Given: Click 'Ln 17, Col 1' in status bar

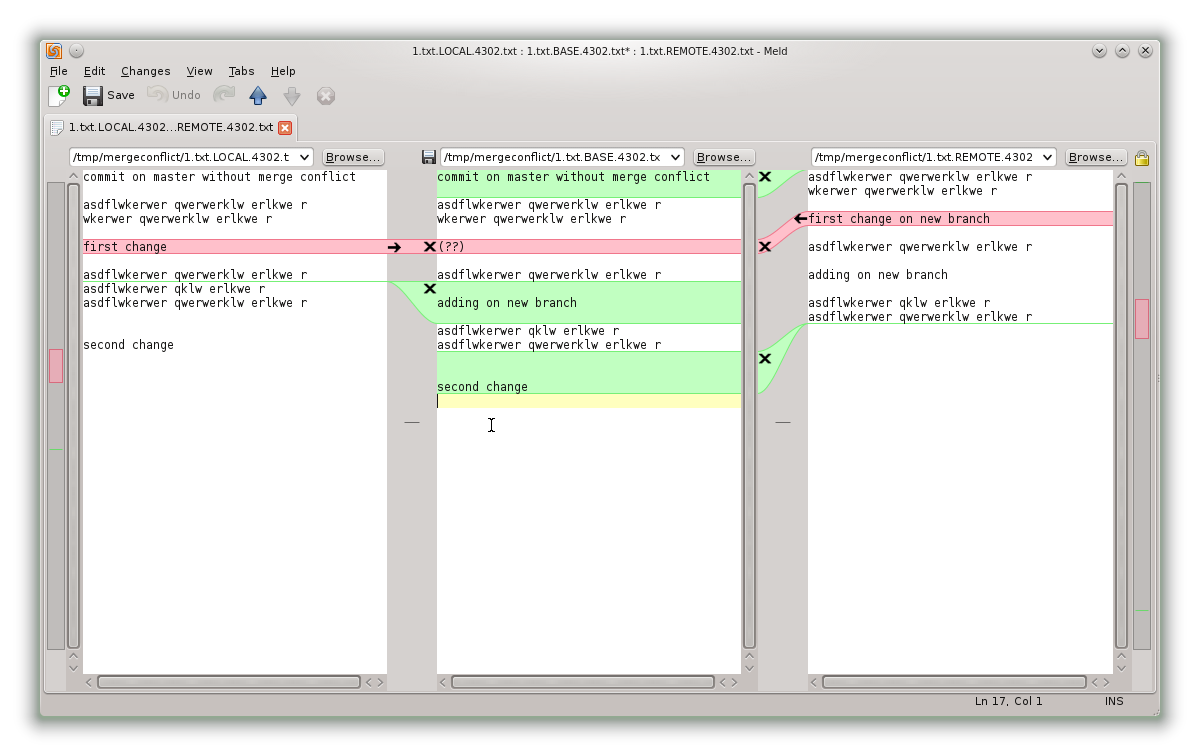Looking at the screenshot, I should (x=1009, y=701).
